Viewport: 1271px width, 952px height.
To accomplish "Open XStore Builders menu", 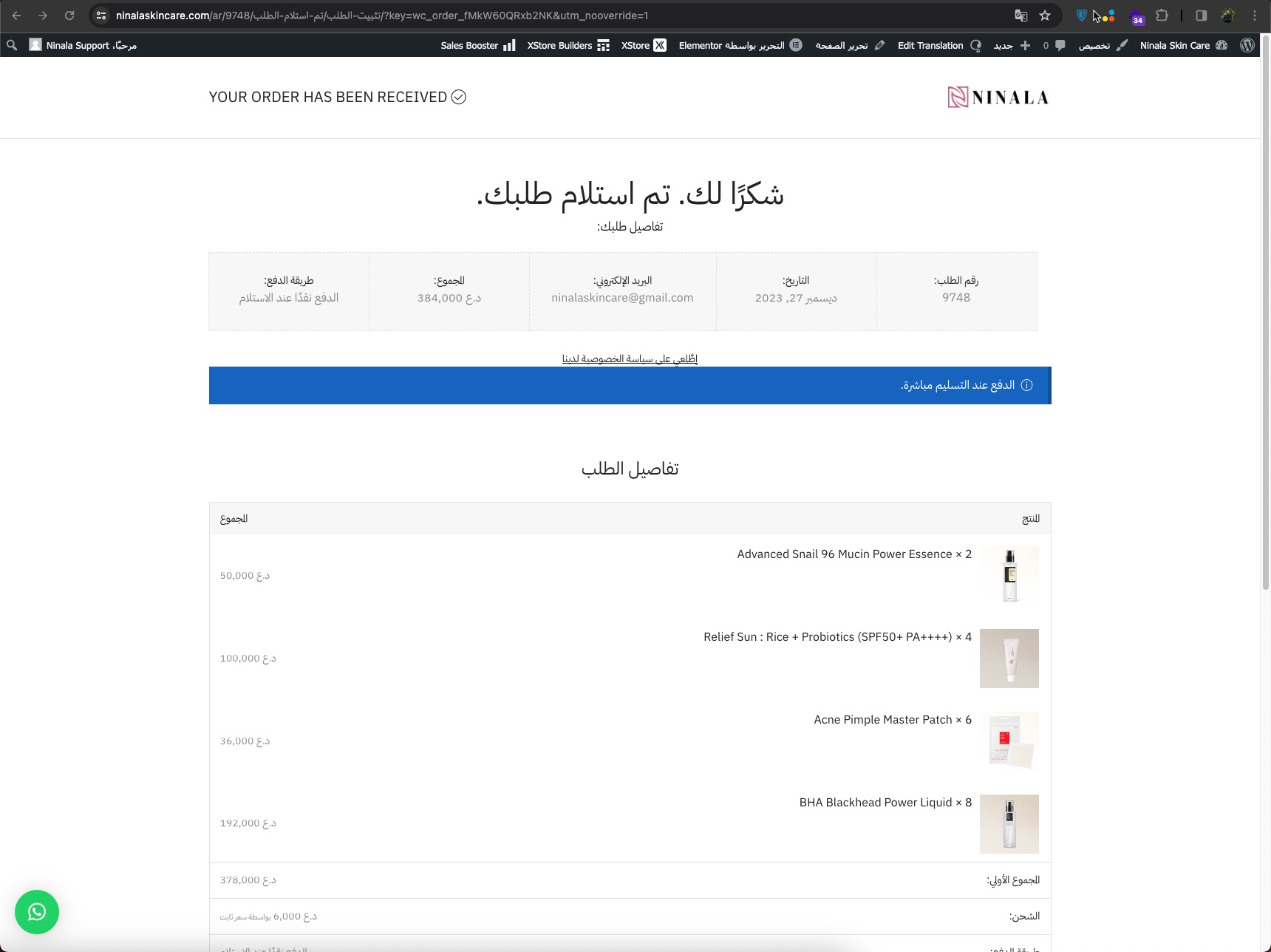I will (568, 45).
